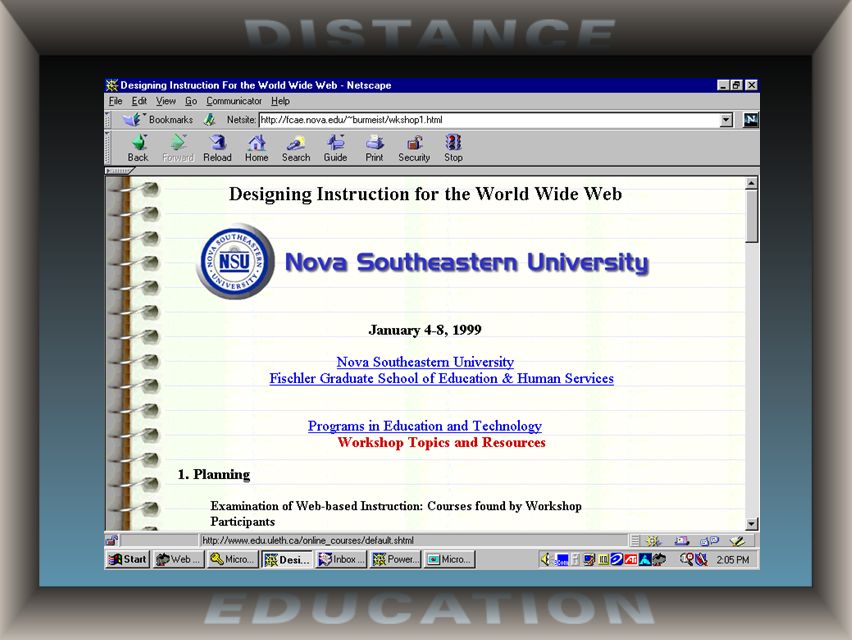Click the greyed-out Forward button
This screenshot has width=853, height=640.
pos(178,149)
